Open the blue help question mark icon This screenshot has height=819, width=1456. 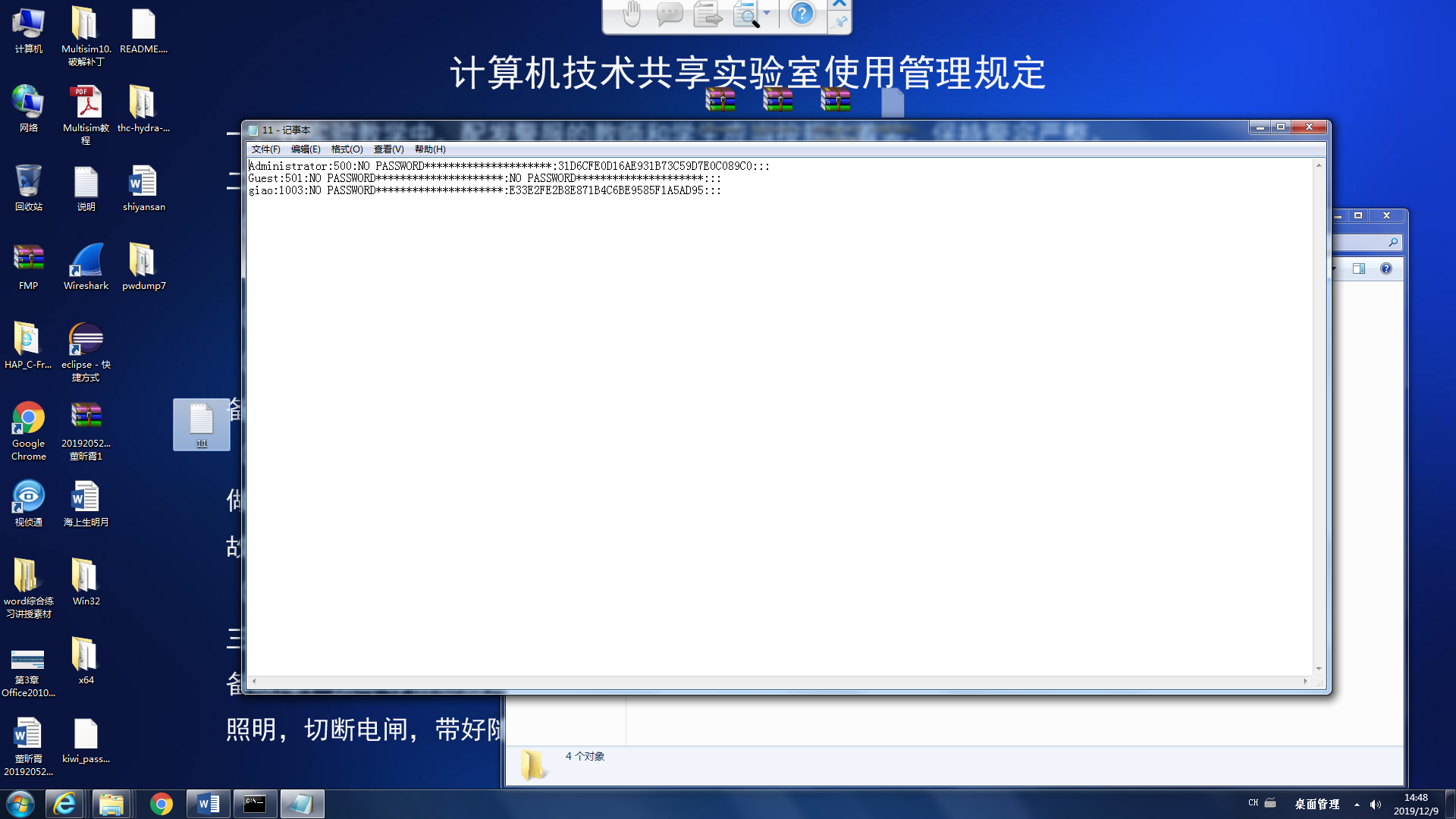tap(802, 14)
